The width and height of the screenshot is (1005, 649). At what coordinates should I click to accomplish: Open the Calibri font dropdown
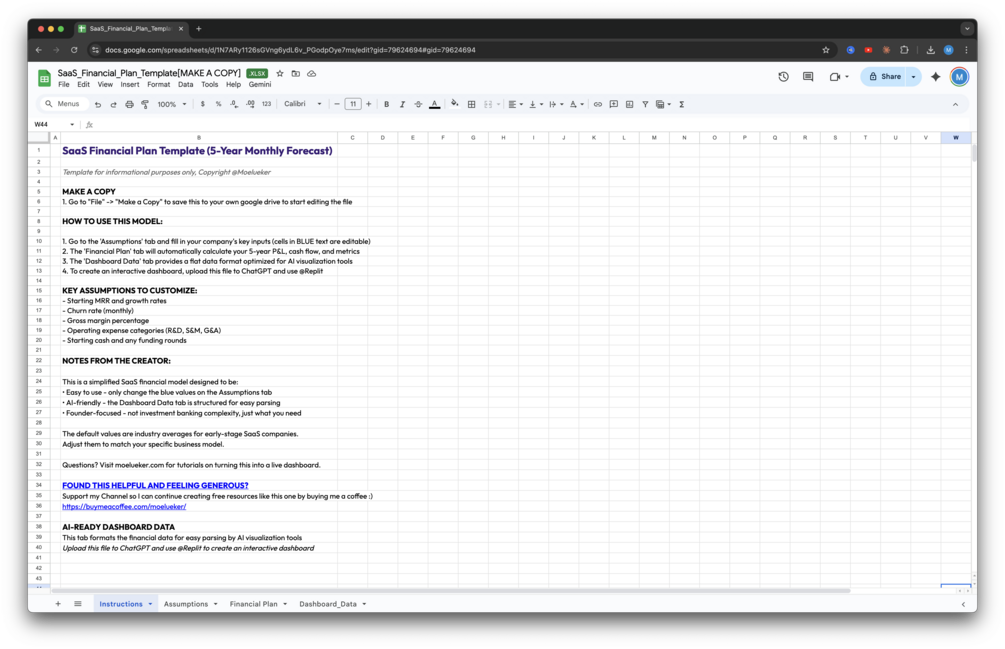[303, 104]
